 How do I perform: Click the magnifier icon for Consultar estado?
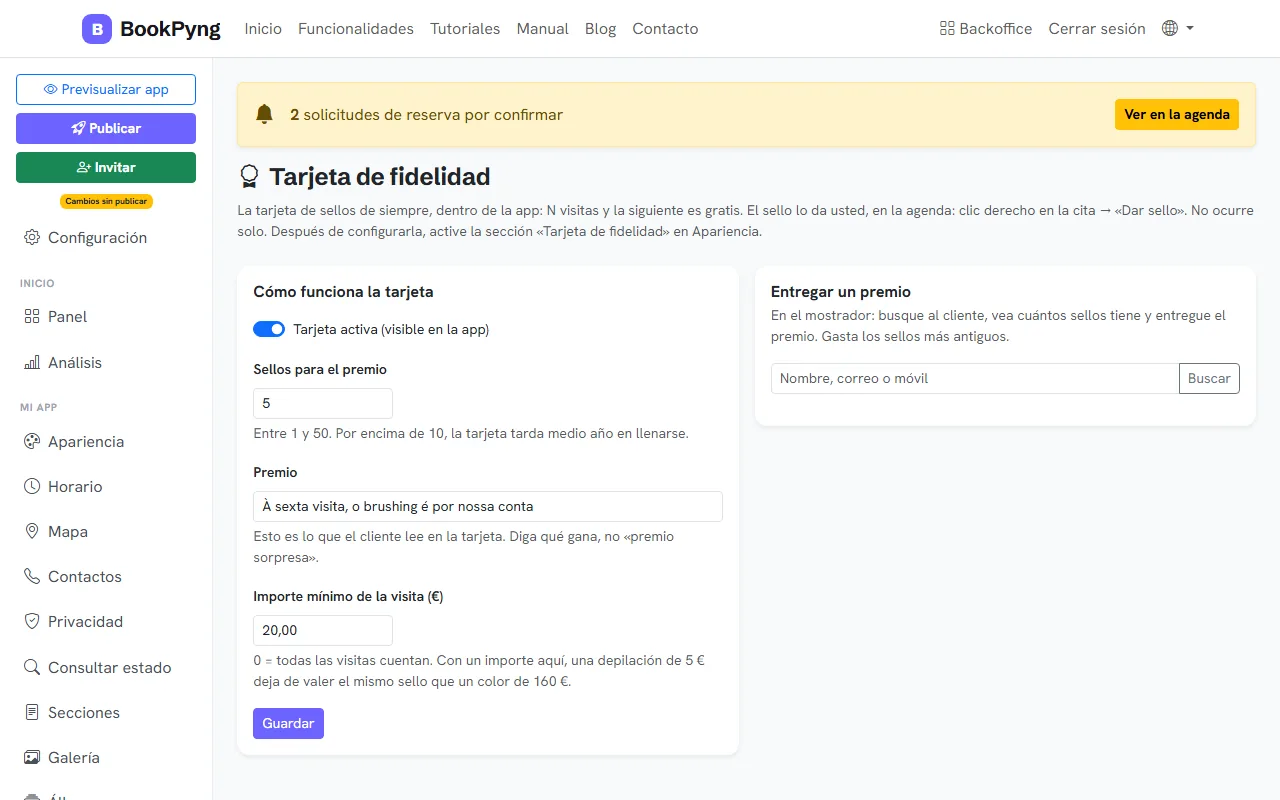pyautogui.click(x=32, y=667)
